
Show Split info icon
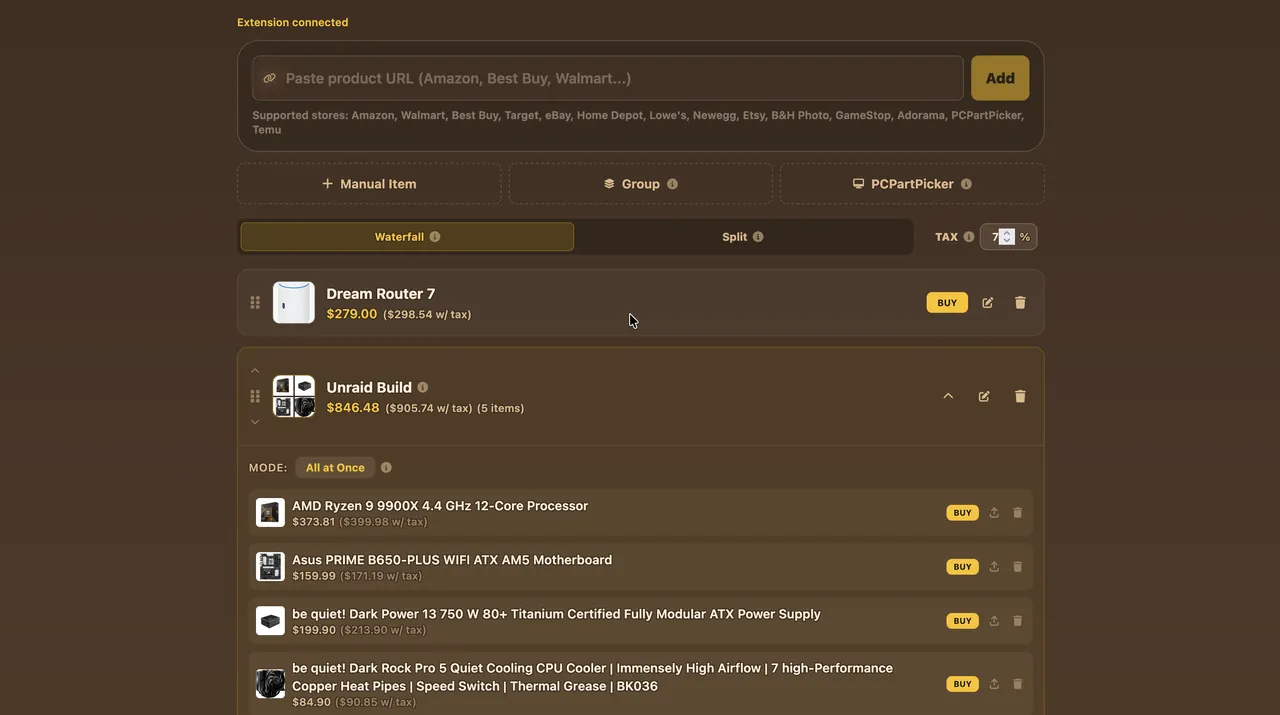pos(758,237)
